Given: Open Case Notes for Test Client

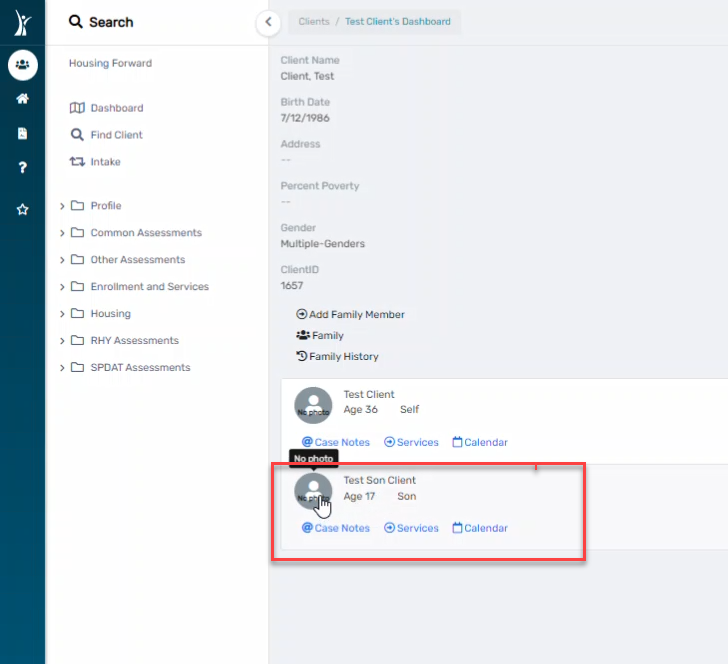Looking at the screenshot, I should coord(336,442).
